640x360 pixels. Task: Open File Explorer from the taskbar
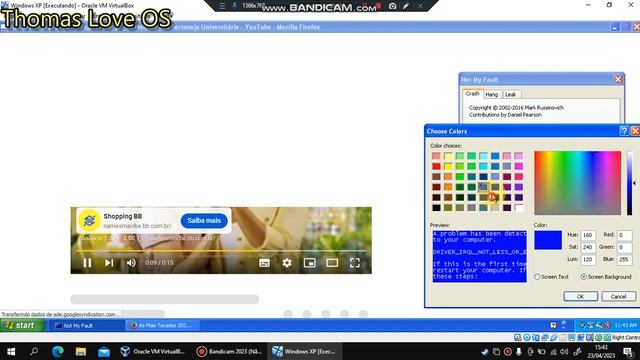click(x=81, y=351)
